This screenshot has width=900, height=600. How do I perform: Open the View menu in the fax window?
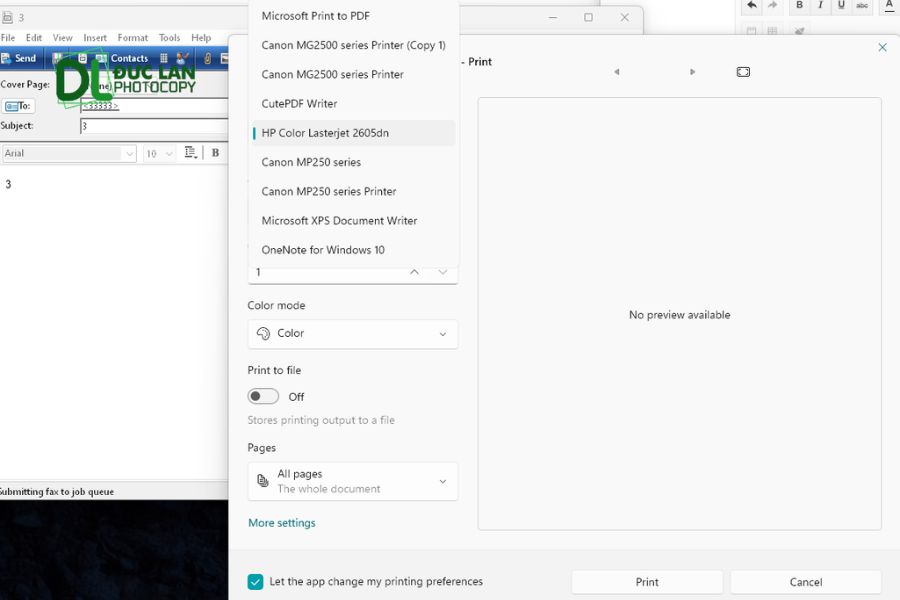[x=63, y=37]
